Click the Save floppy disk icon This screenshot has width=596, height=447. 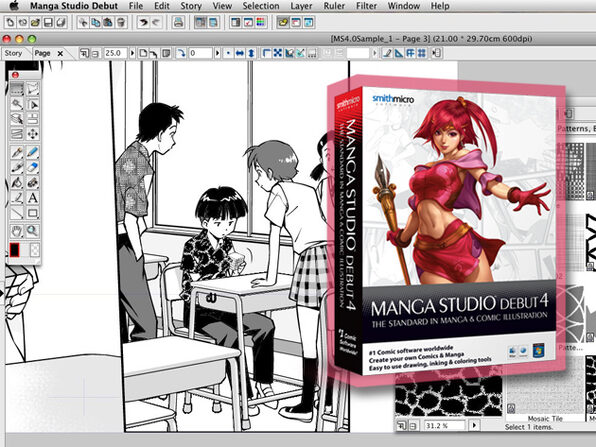(48, 22)
